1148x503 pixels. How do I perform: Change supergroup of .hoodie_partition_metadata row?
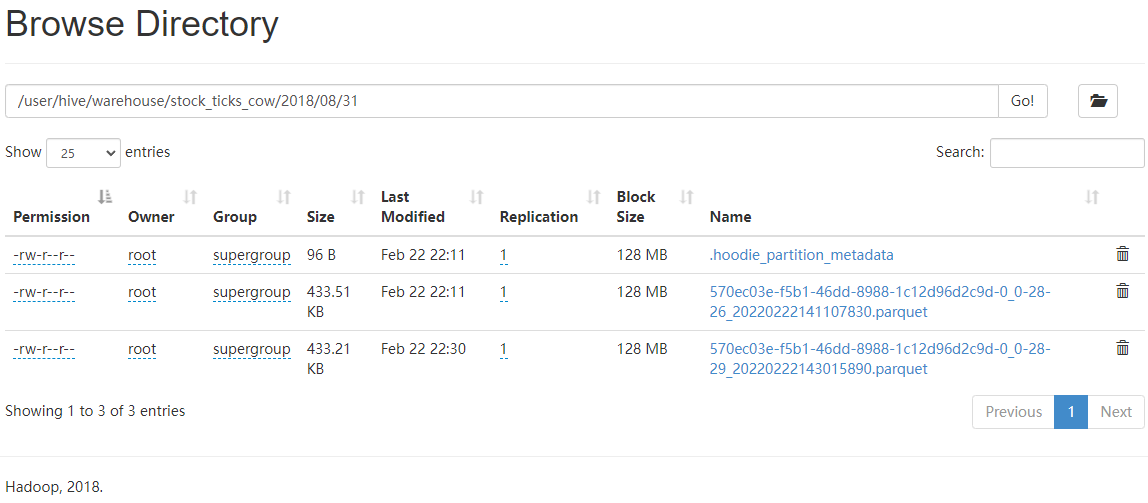click(252, 255)
